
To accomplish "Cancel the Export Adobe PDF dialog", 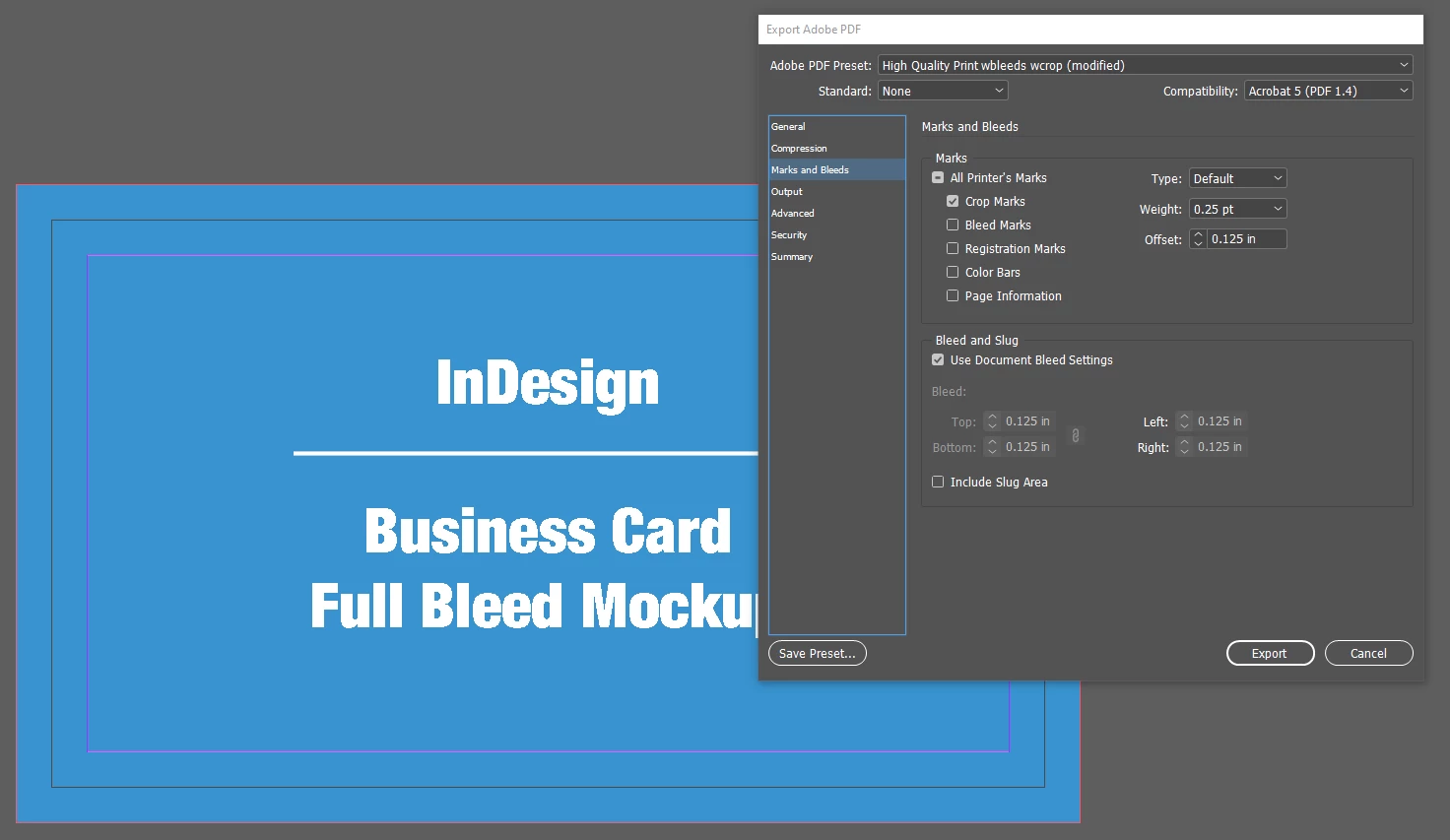I will pyautogui.click(x=1368, y=654).
